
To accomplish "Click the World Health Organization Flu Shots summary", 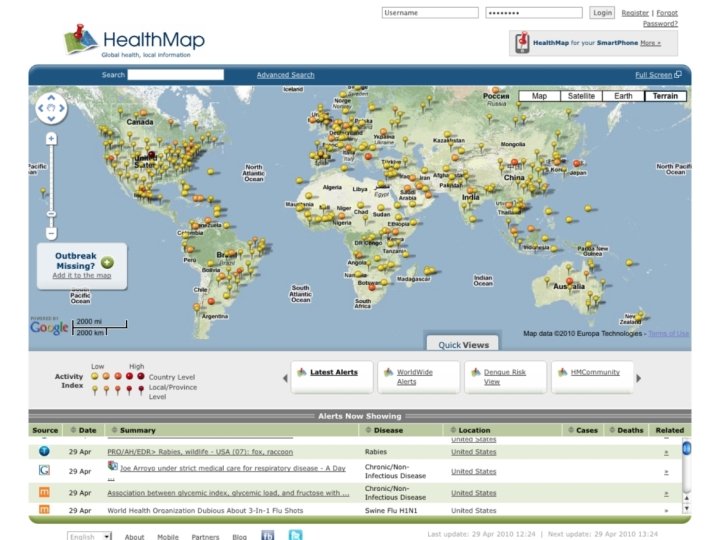I will point(205,510).
